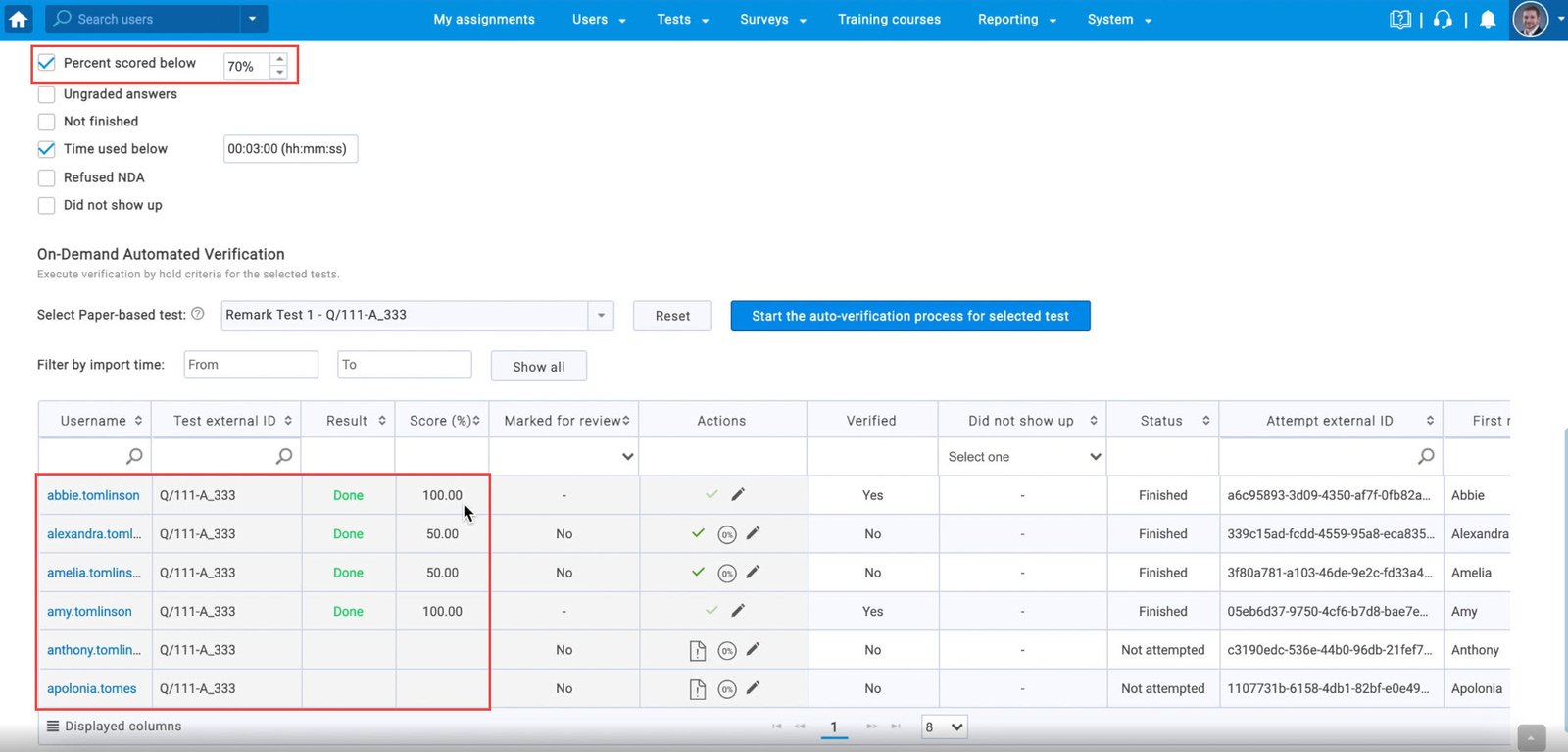Click the green checkmark in amelia row
Screen dimensions: 1568x752
(x=698, y=573)
